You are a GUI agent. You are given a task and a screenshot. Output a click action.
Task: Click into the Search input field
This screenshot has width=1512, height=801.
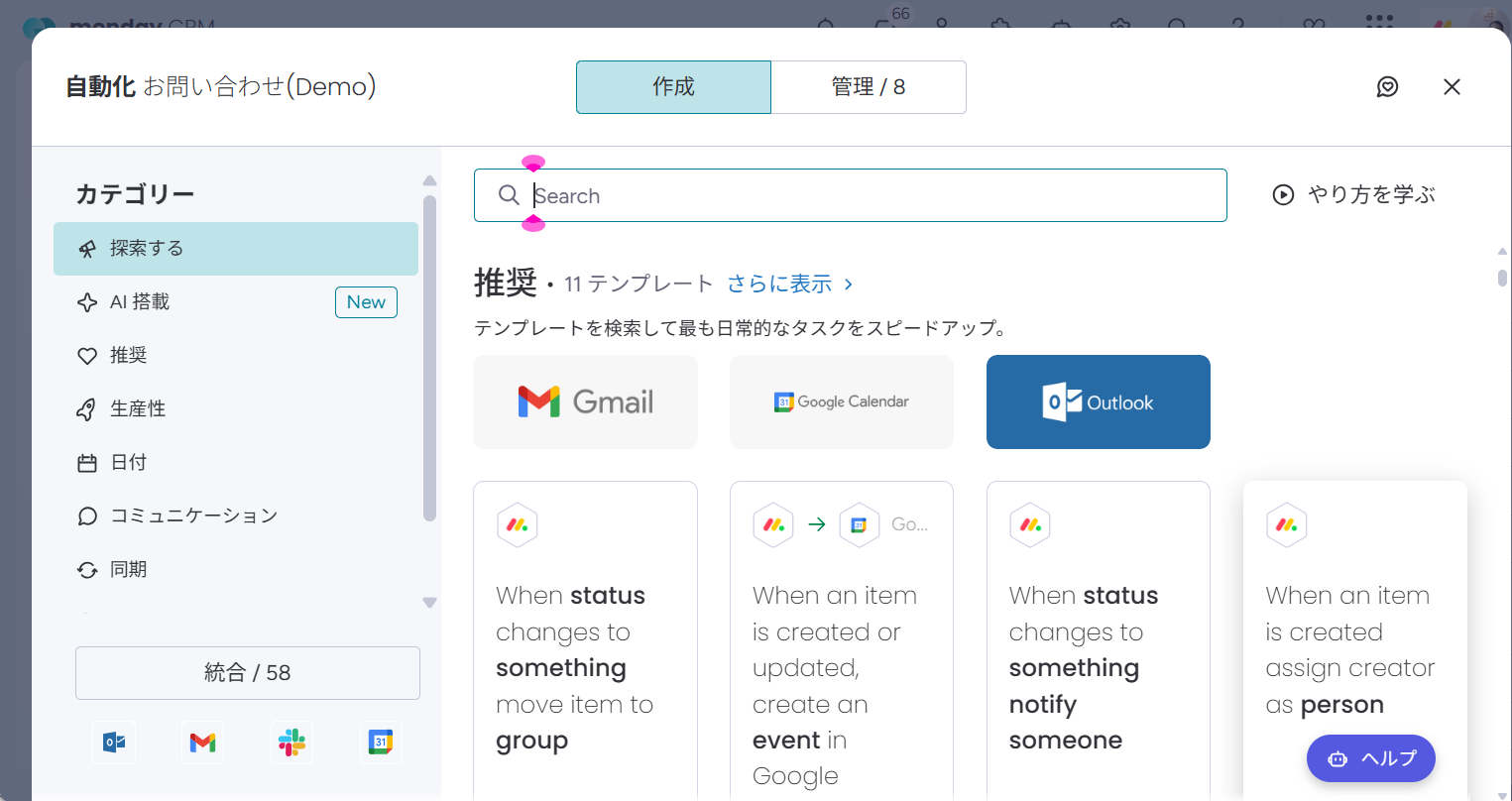[872, 195]
